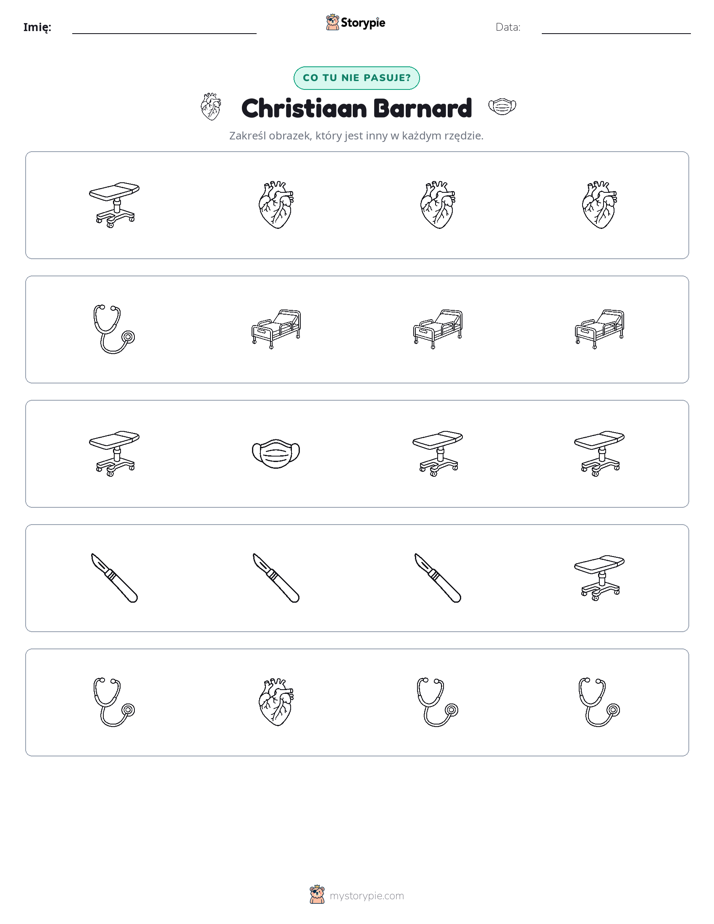The image size is (714, 924).
Task: Click the mask icon right of the title
Action: [x=502, y=107]
